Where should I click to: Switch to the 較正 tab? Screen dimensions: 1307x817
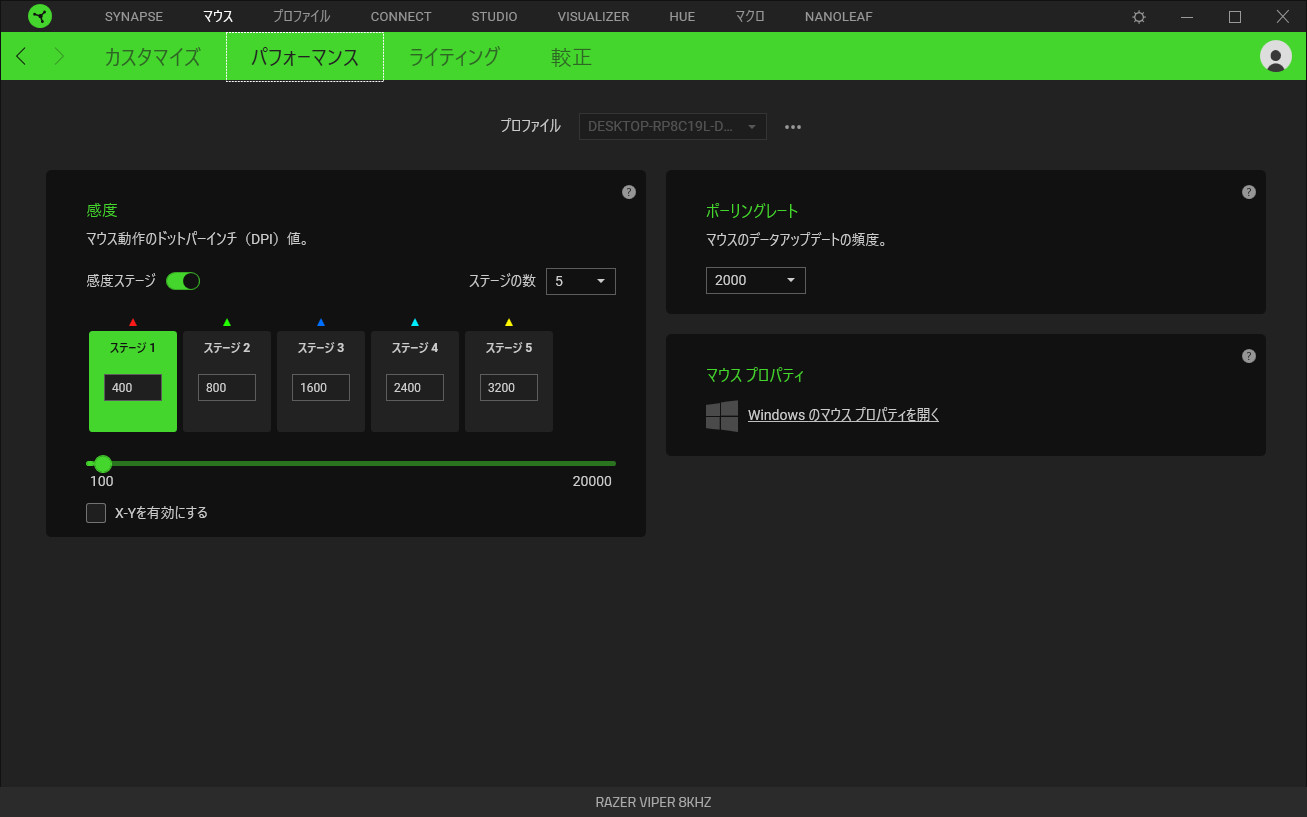click(572, 57)
